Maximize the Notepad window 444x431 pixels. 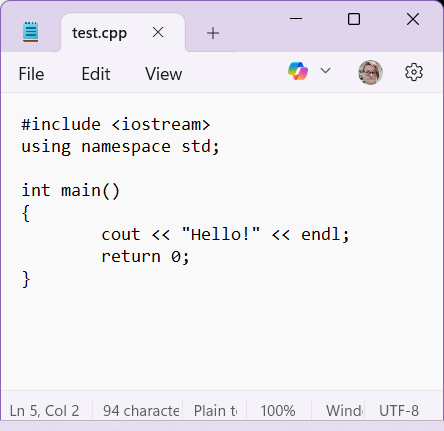point(354,19)
